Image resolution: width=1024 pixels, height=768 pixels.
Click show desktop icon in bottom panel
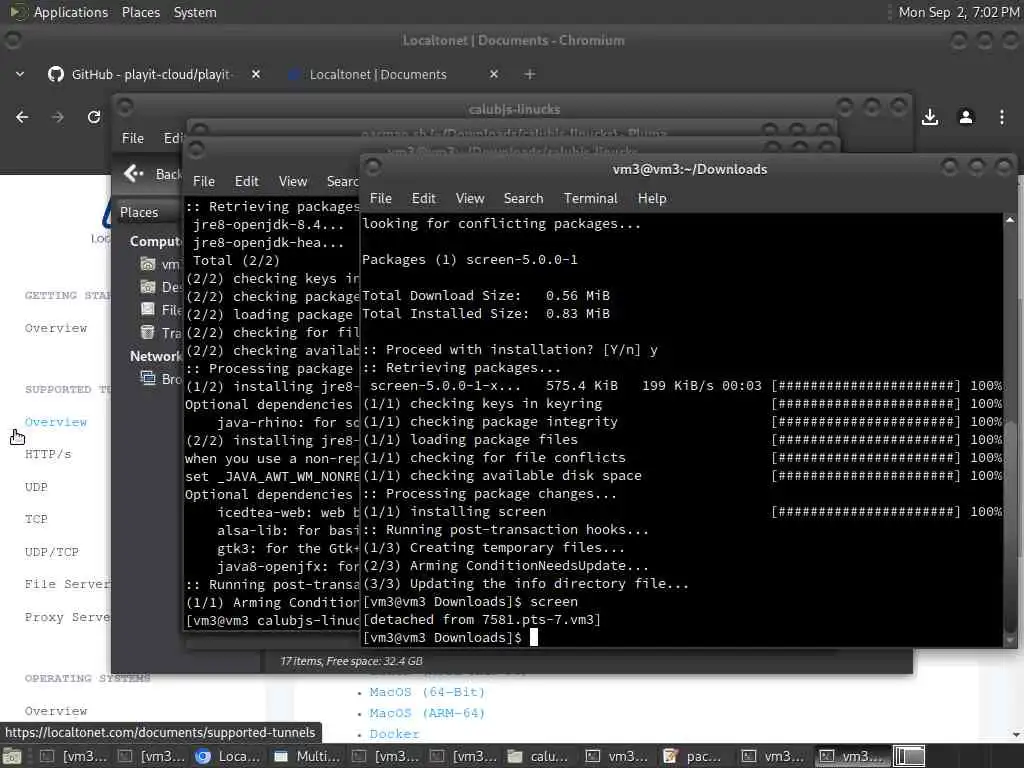tap(12, 756)
